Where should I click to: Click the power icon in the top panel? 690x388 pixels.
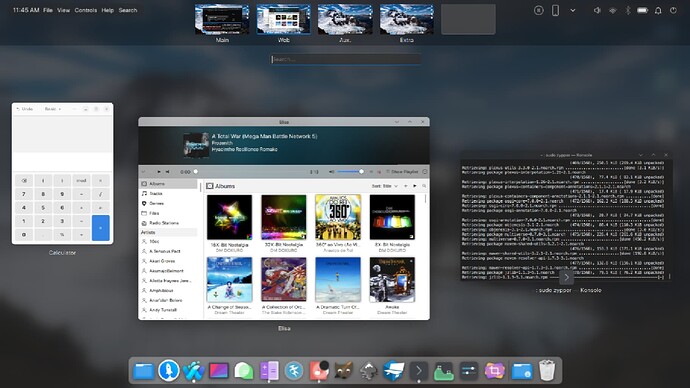click(673, 10)
